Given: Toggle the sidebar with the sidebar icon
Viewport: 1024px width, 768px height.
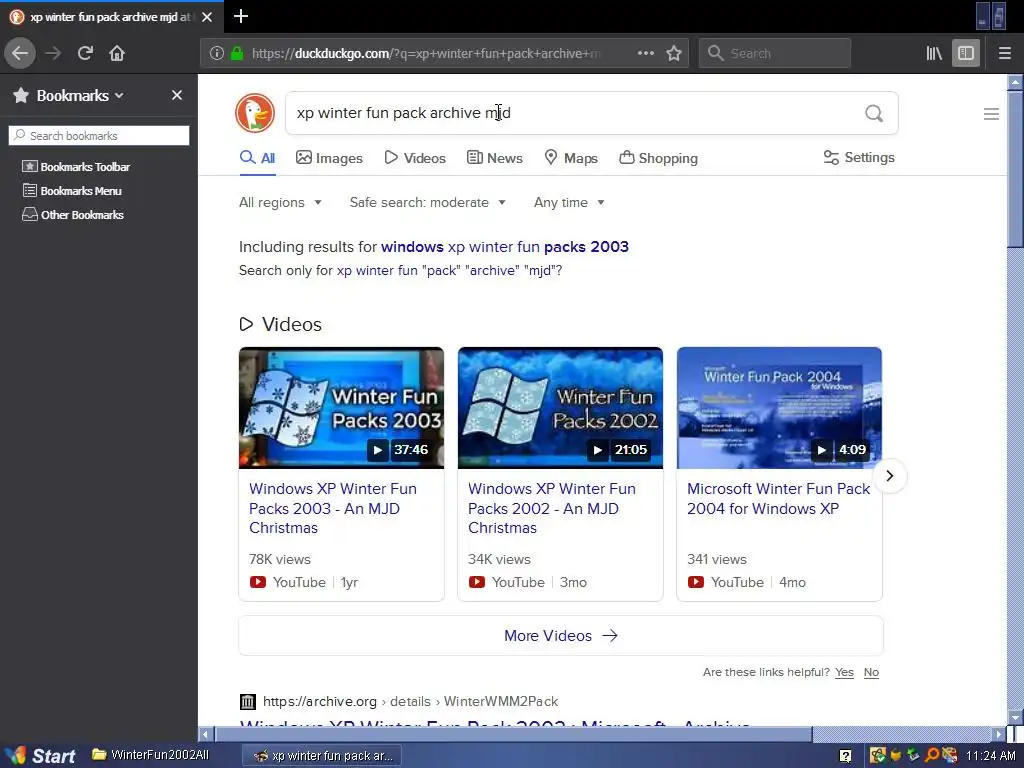Looking at the screenshot, I should [x=966, y=53].
